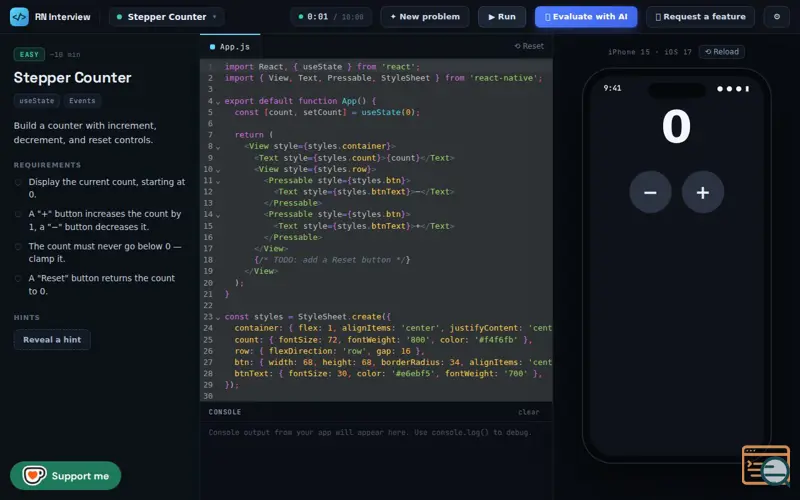Viewport: 800px width, 500px height.
Task: Generate a New problem
Action: [x=425, y=17]
